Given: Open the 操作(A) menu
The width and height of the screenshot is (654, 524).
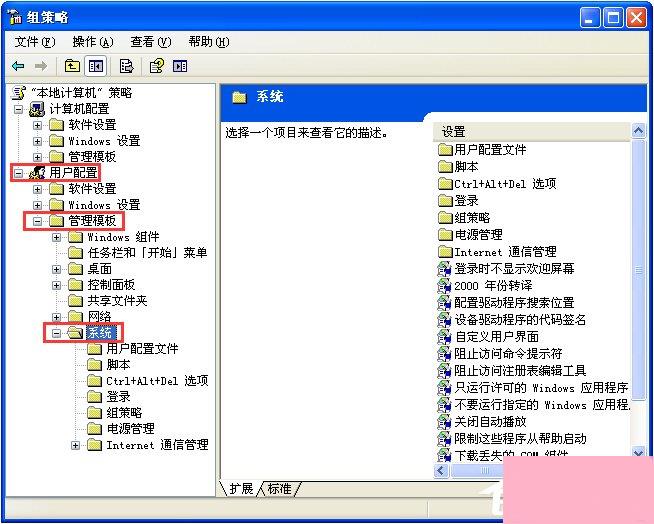Looking at the screenshot, I should coord(93,42).
